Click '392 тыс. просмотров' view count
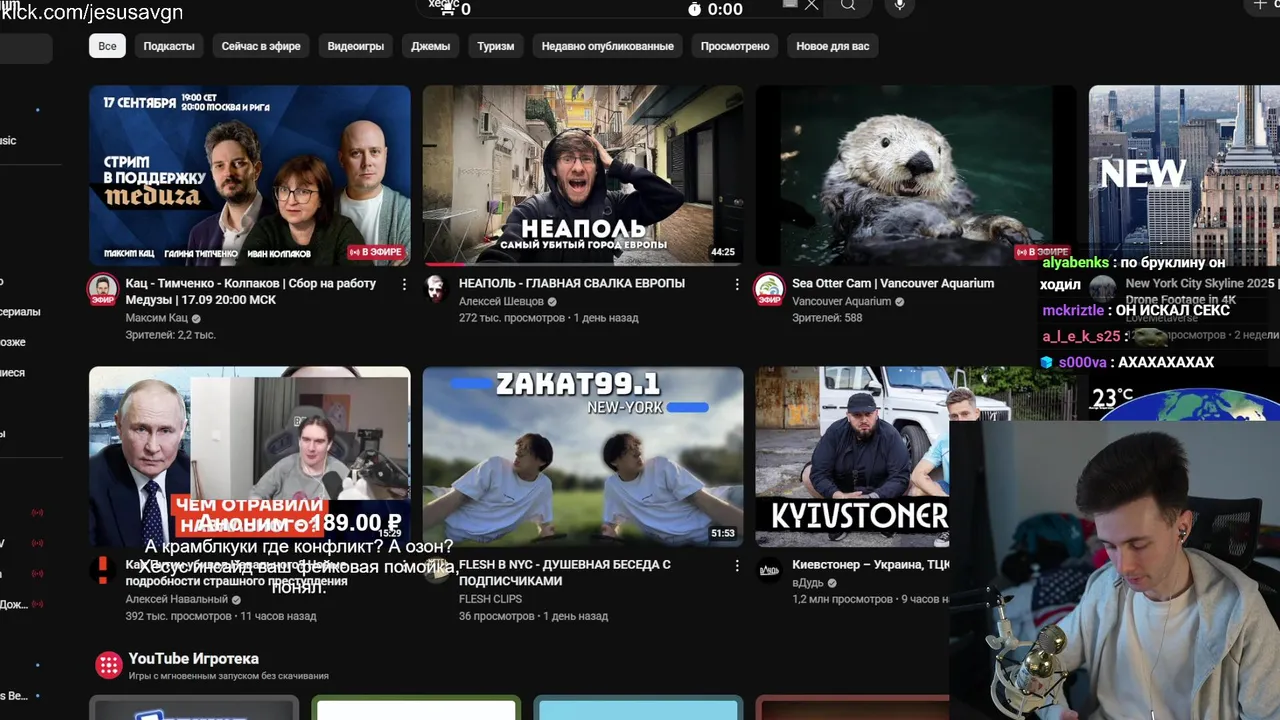The image size is (1280, 720). pos(178,616)
